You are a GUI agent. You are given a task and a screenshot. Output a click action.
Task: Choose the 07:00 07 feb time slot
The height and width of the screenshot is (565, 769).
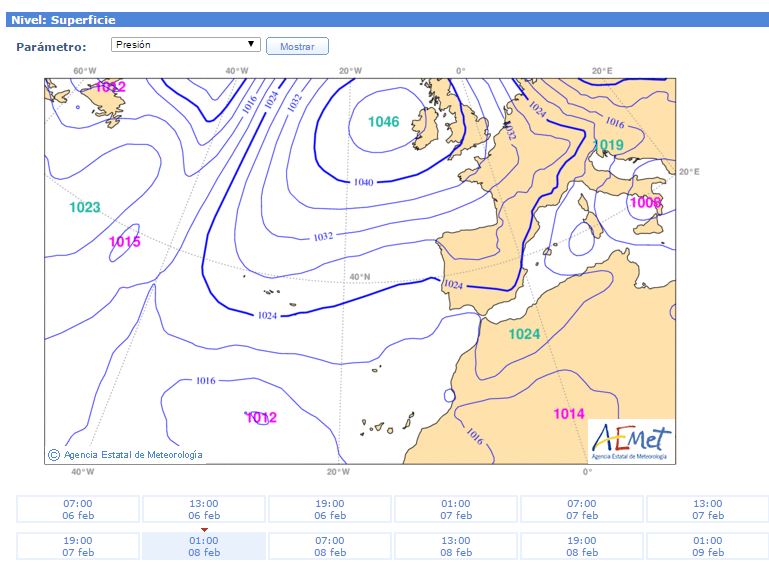(x=582, y=509)
